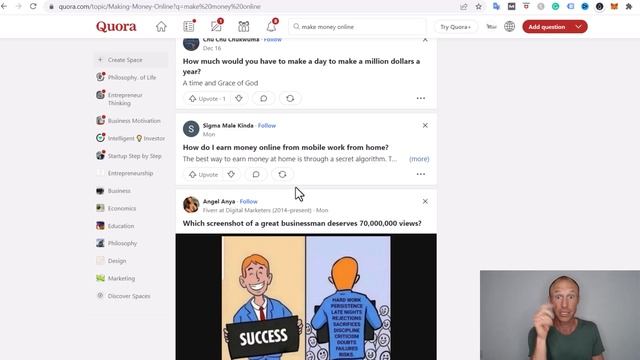Dismiss the Chu Chu Chukwuma post
The image size is (640, 360).
[425, 40]
